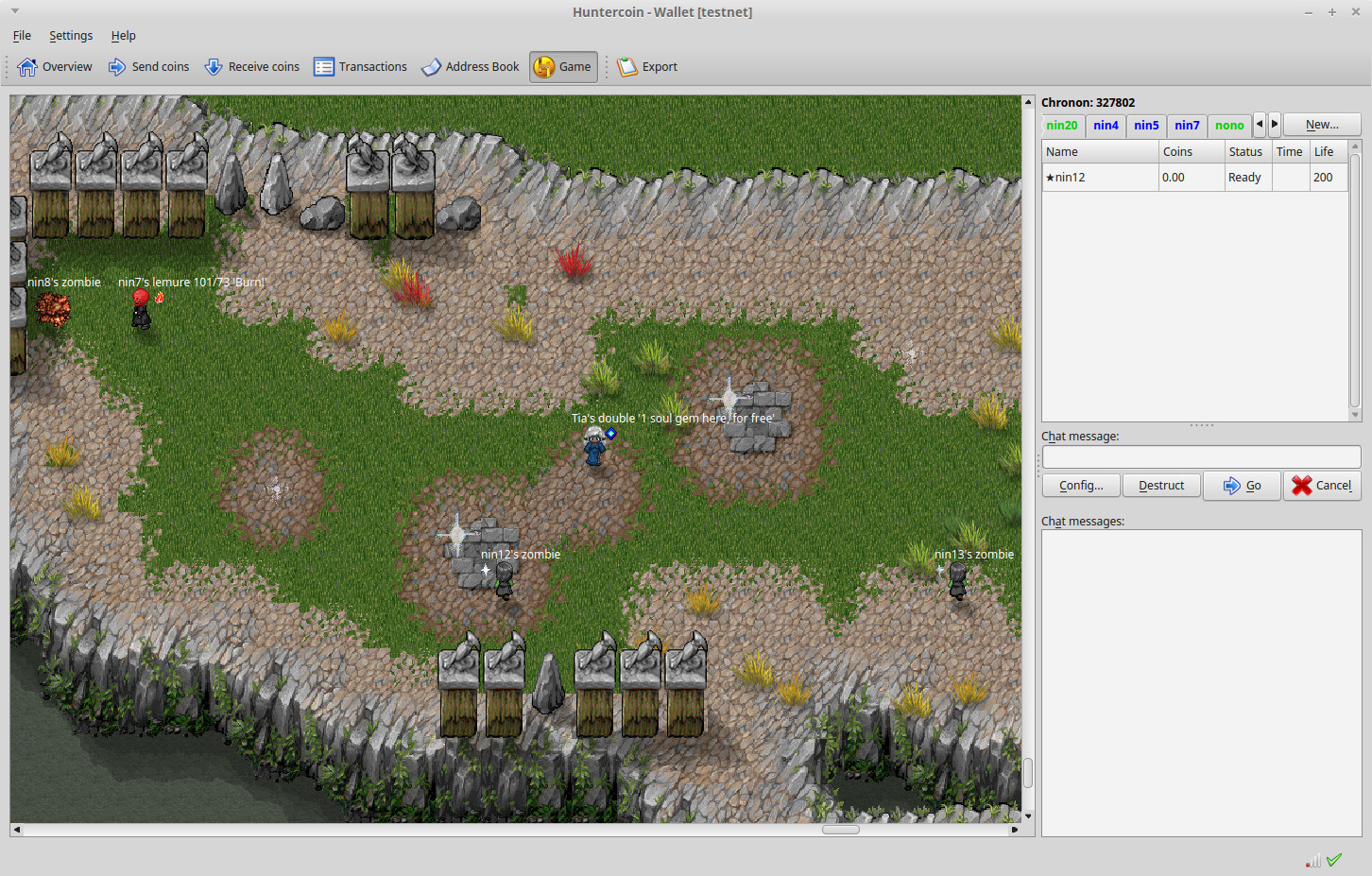Click the panel splitter handle dots
Image resolution: width=1372 pixels, height=876 pixels.
[1202, 425]
